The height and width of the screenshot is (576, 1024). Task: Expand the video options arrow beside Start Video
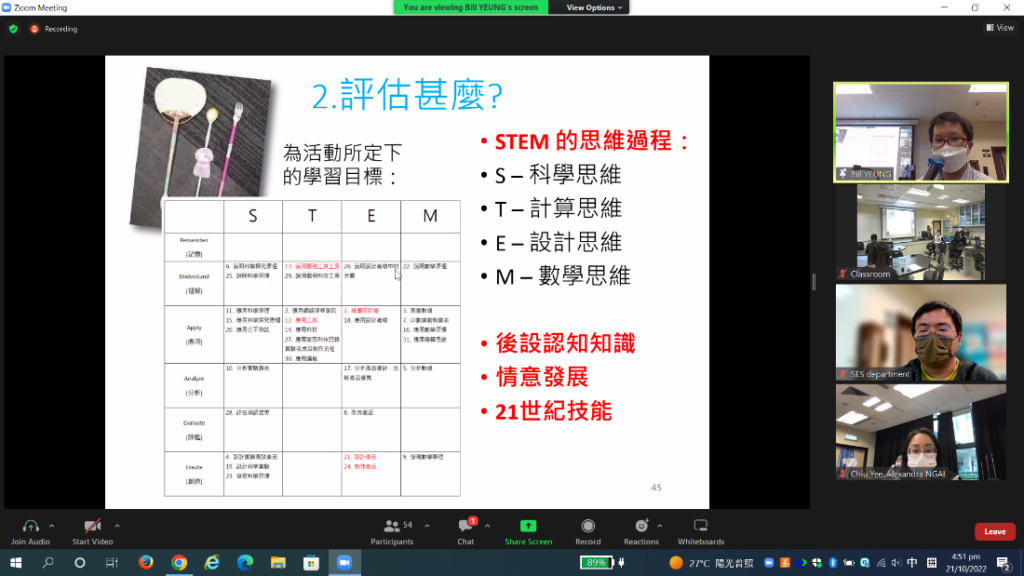coord(117,524)
